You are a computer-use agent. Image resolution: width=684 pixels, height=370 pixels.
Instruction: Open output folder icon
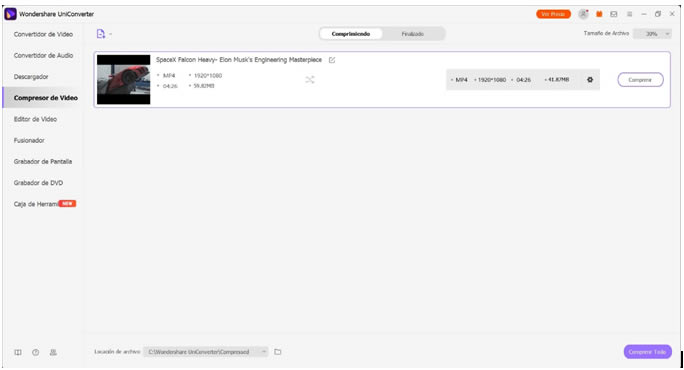(278, 352)
